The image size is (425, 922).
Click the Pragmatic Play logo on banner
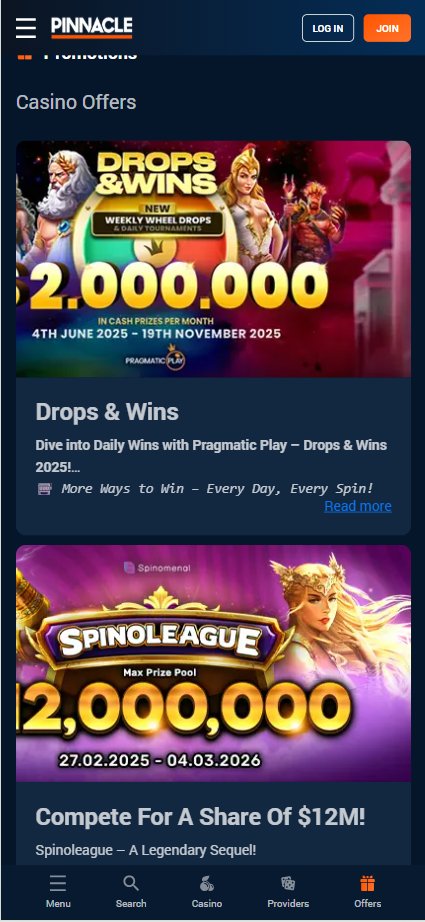coord(156,360)
